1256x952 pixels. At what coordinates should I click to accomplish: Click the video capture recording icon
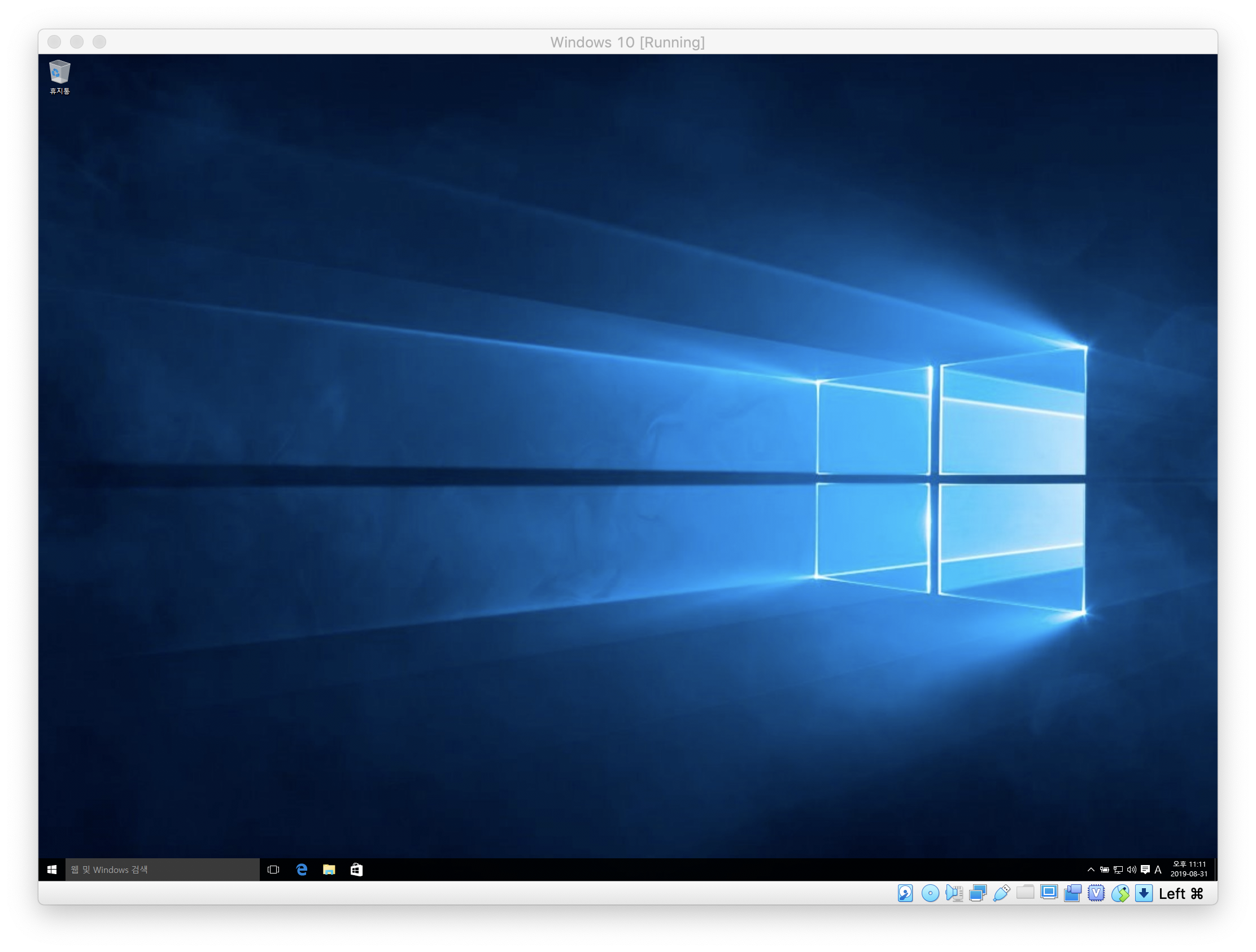click(x=1072, y=893)
